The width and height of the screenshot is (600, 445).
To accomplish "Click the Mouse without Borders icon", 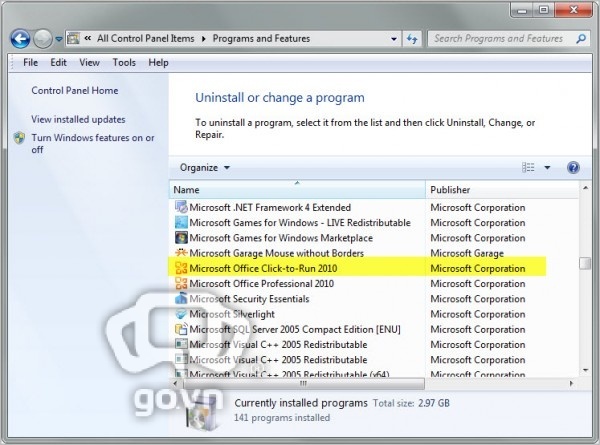I will pos(181,253).
